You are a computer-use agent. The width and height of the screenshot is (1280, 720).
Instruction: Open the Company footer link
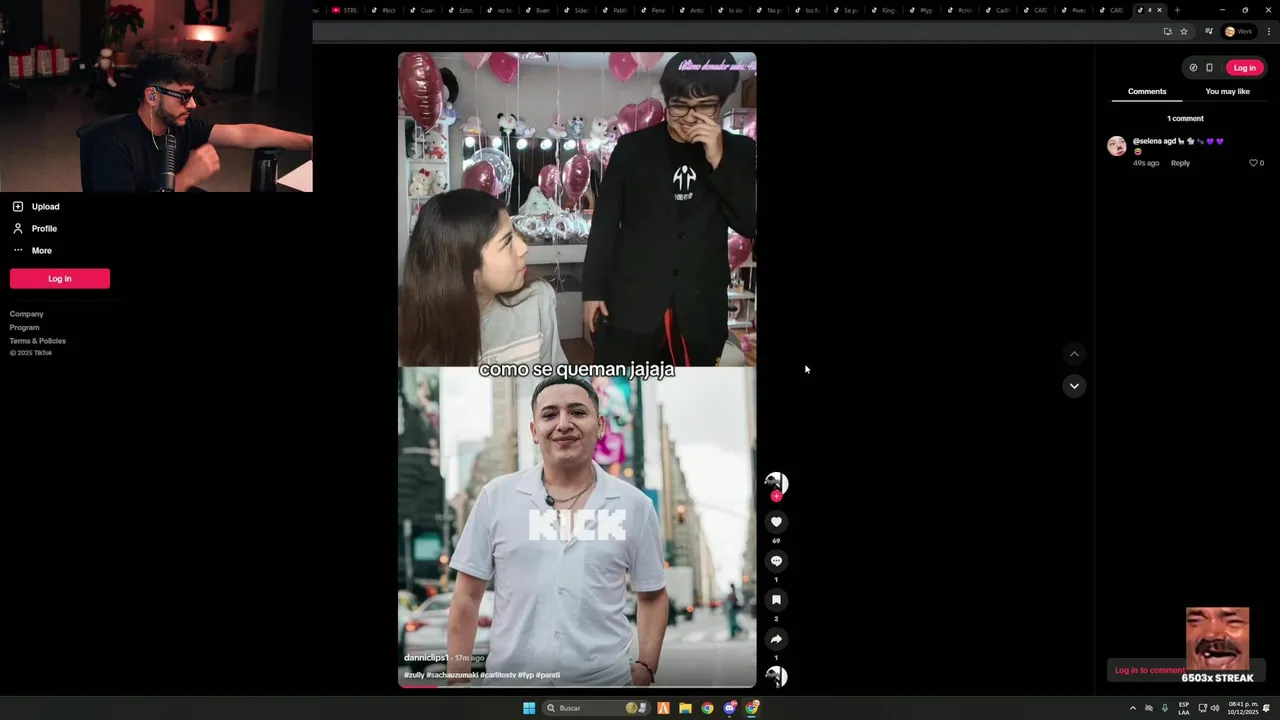(x=27, y=314)
